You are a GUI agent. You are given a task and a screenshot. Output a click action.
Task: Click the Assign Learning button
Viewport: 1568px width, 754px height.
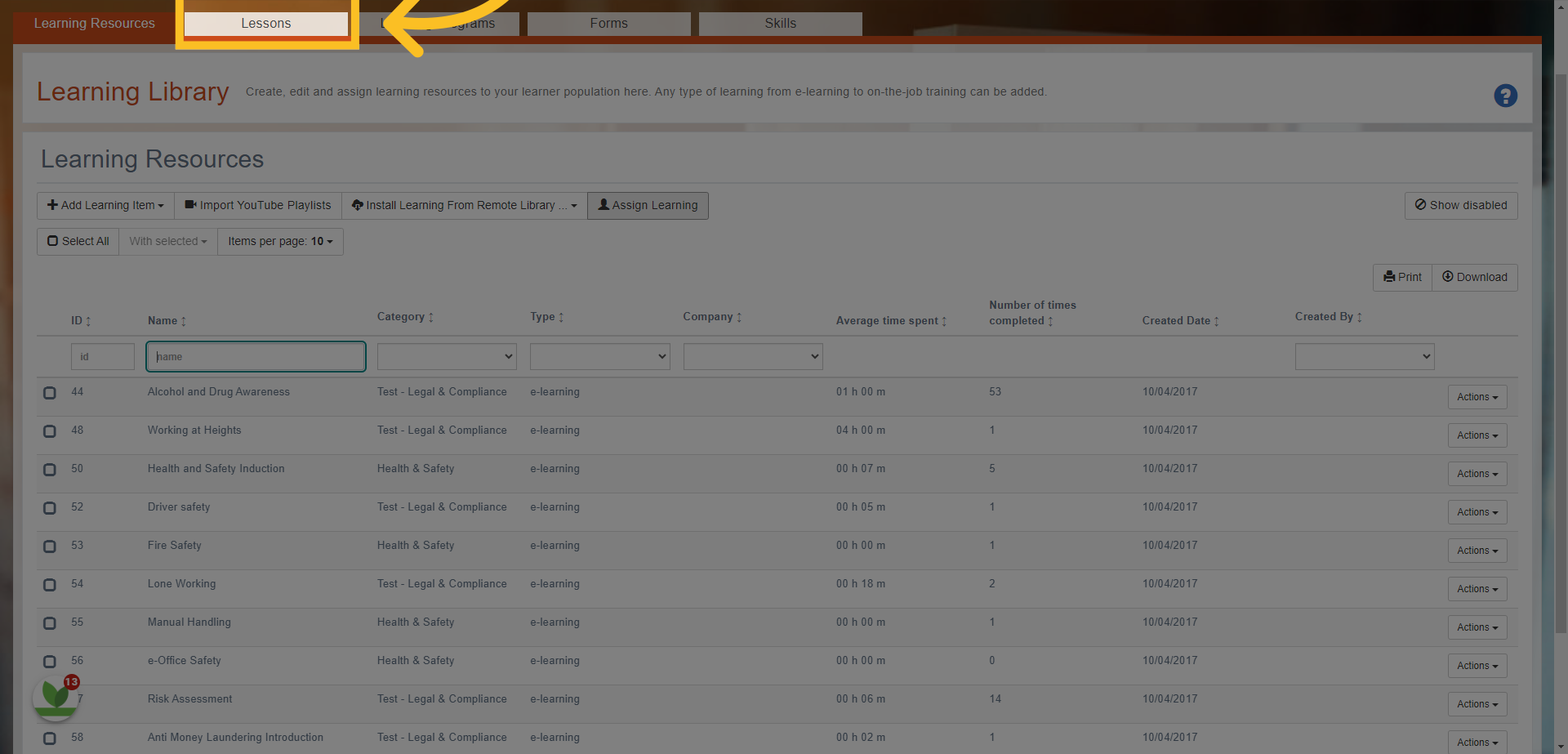(648, 206)
